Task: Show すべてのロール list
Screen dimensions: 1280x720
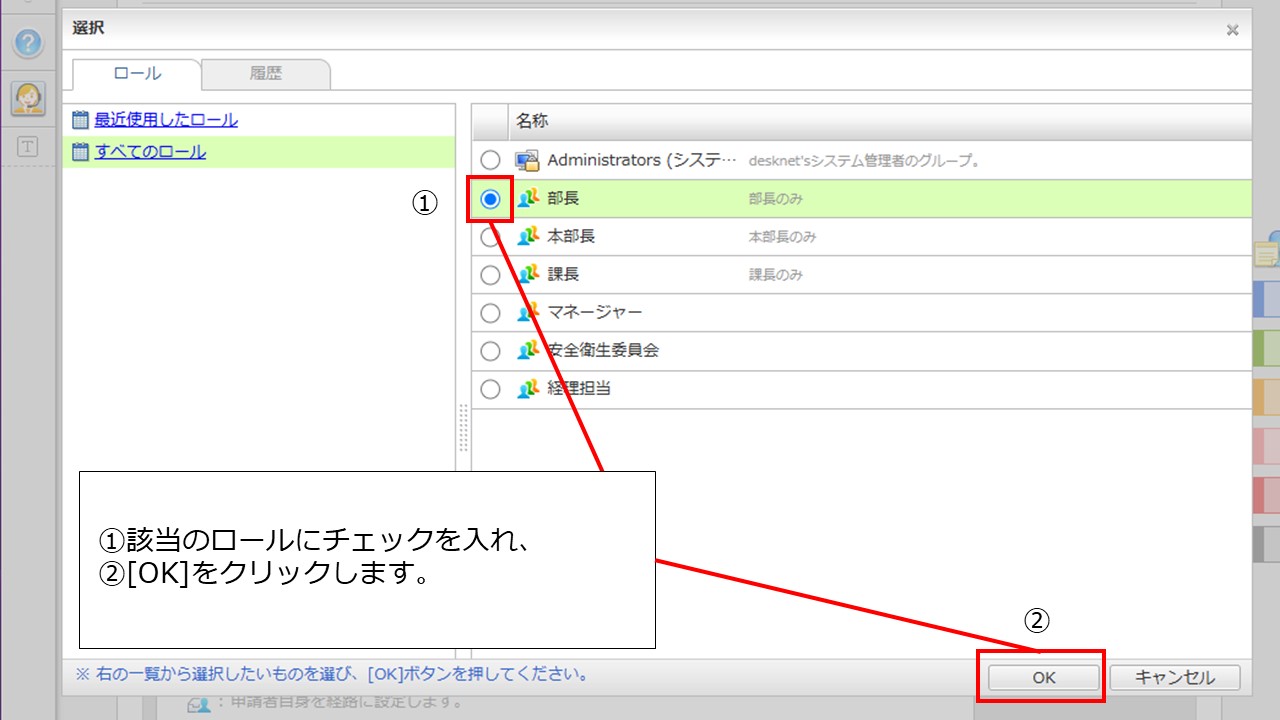Action: click(150, 152)
